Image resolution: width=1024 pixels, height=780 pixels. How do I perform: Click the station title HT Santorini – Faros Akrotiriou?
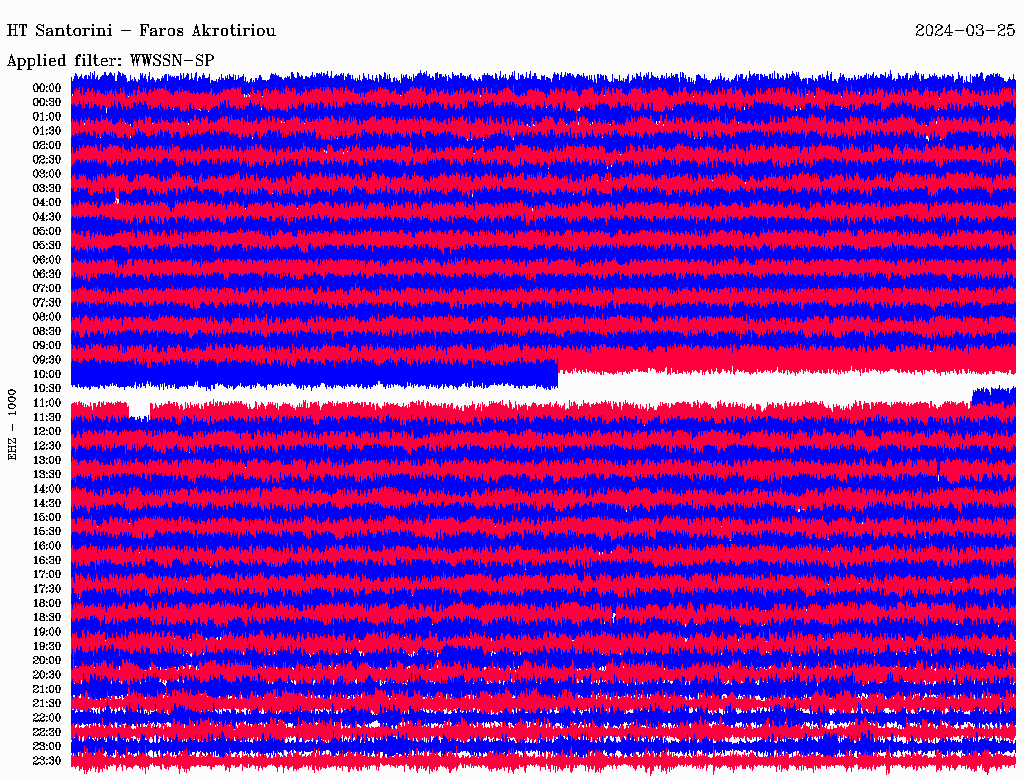click(141, 31)
